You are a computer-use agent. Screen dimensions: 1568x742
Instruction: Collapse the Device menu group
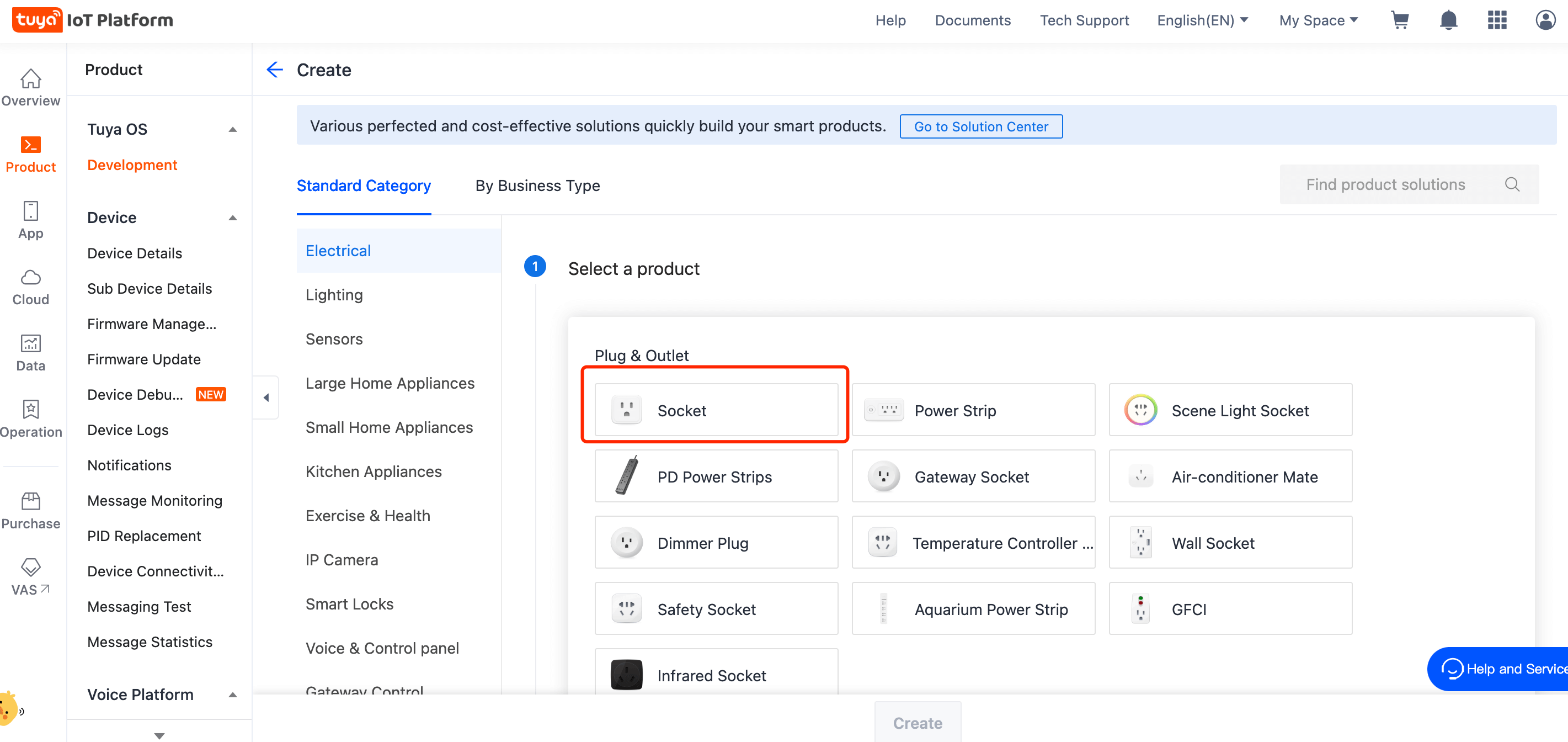click(x=232, y=218)
